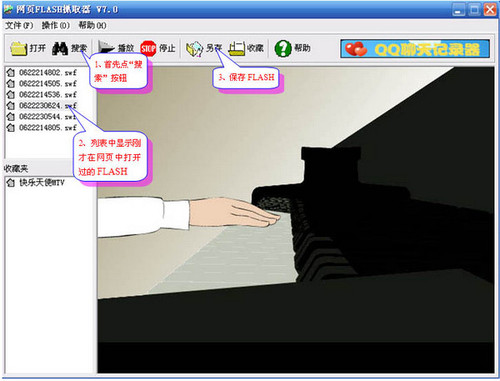Select 0622214802.swf in the list
The height and width of the screenshot is (381, 500).
pos(42,72)
